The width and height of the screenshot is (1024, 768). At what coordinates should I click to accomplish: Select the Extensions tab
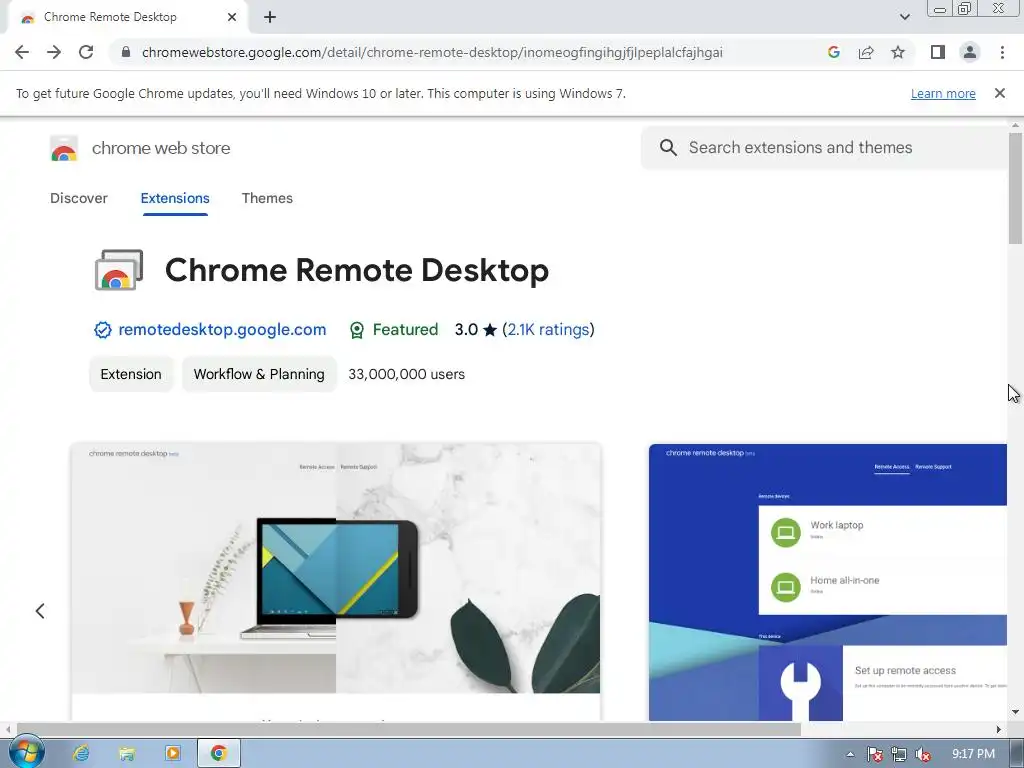pyautogui.click(x=175, y=198)
